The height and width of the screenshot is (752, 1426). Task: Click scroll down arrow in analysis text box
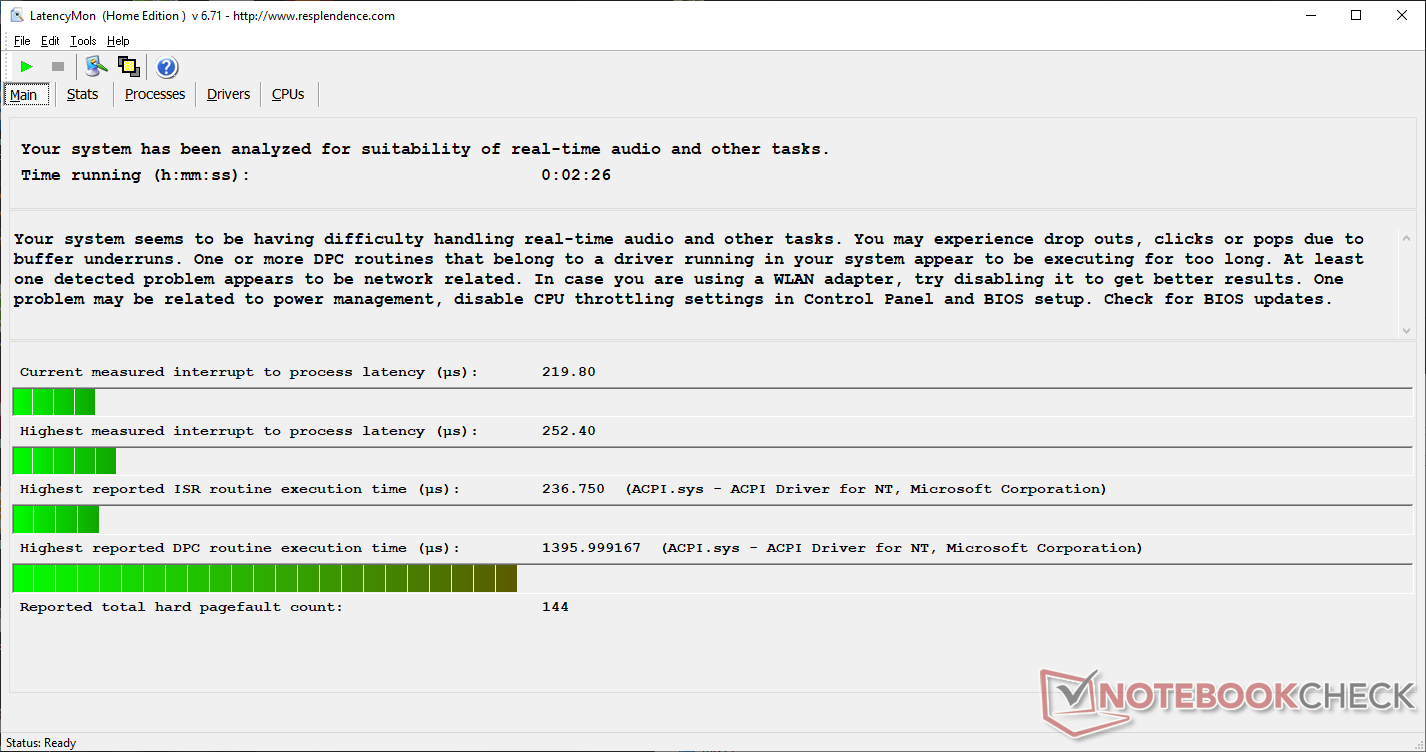[1406, 329]
